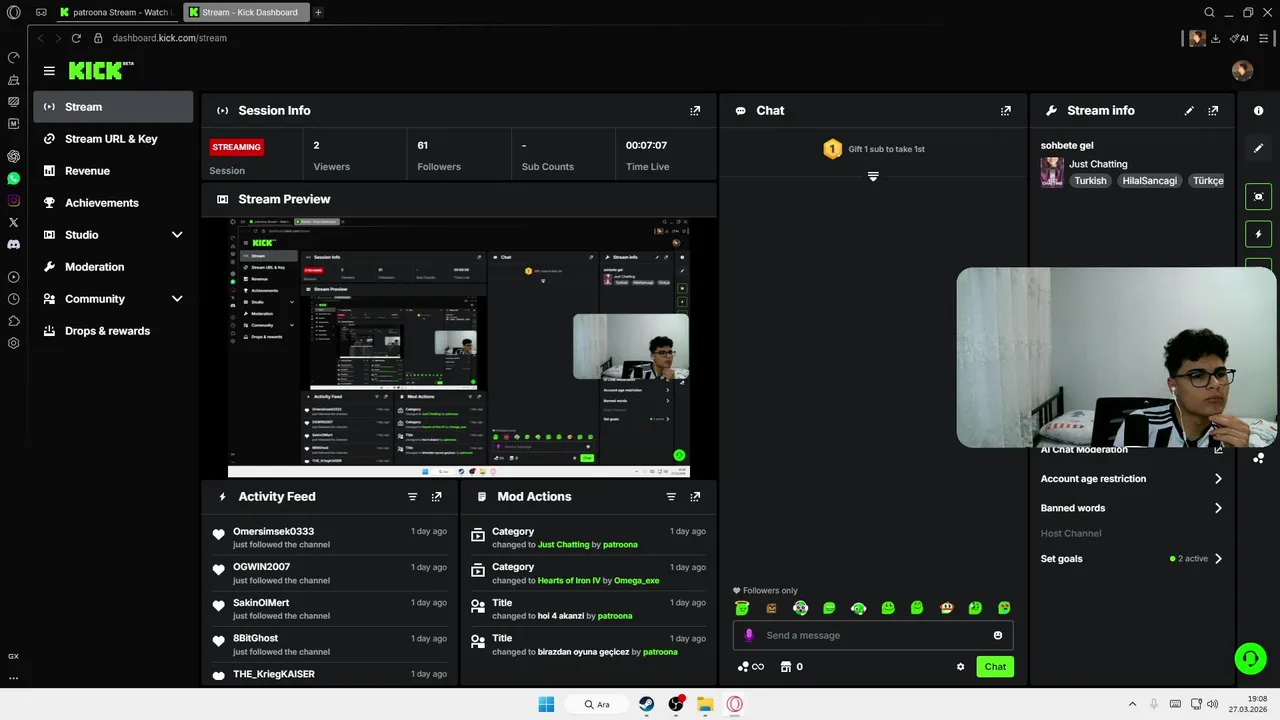Open Omega_exe link in Mod Actions
1280x720 pixels.
coord(637,581)
